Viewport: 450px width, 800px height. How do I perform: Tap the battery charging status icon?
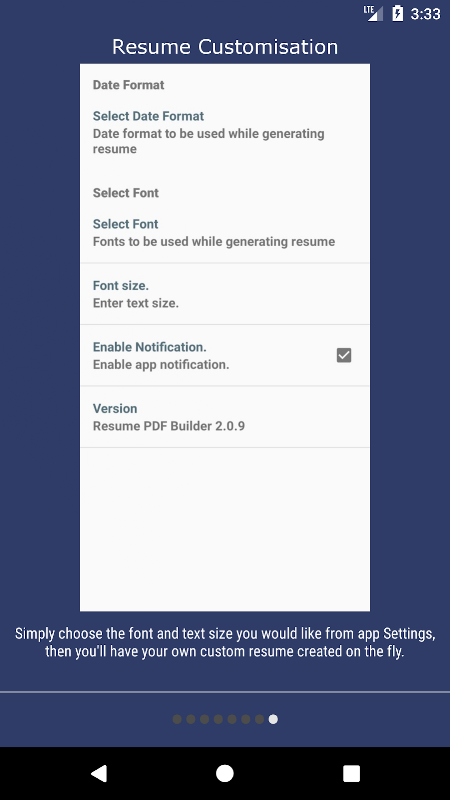397,13
